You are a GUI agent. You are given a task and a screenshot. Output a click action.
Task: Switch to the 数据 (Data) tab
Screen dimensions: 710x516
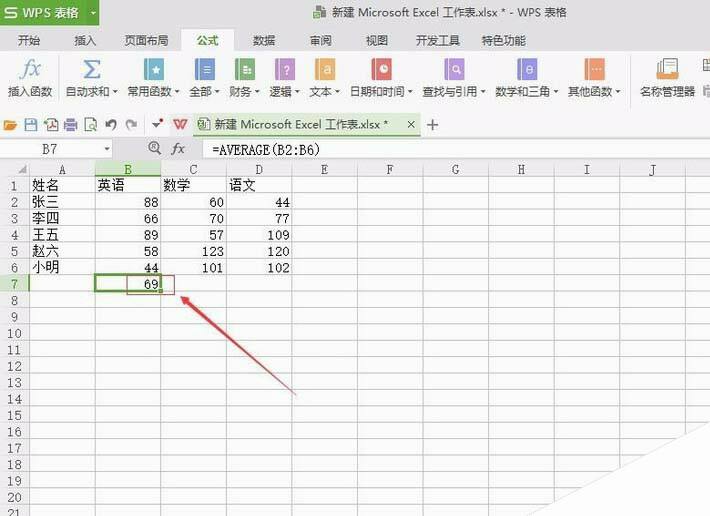264,41
